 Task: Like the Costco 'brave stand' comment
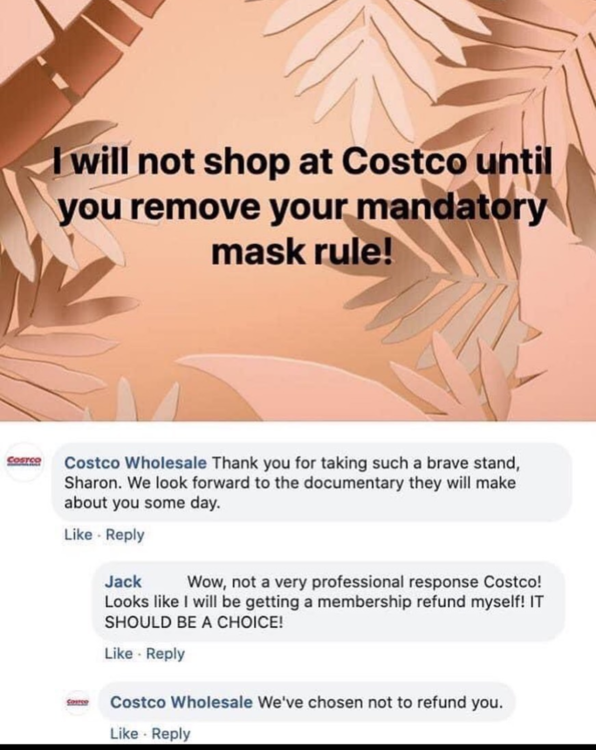pyautogui.click(x=78, y=534)
